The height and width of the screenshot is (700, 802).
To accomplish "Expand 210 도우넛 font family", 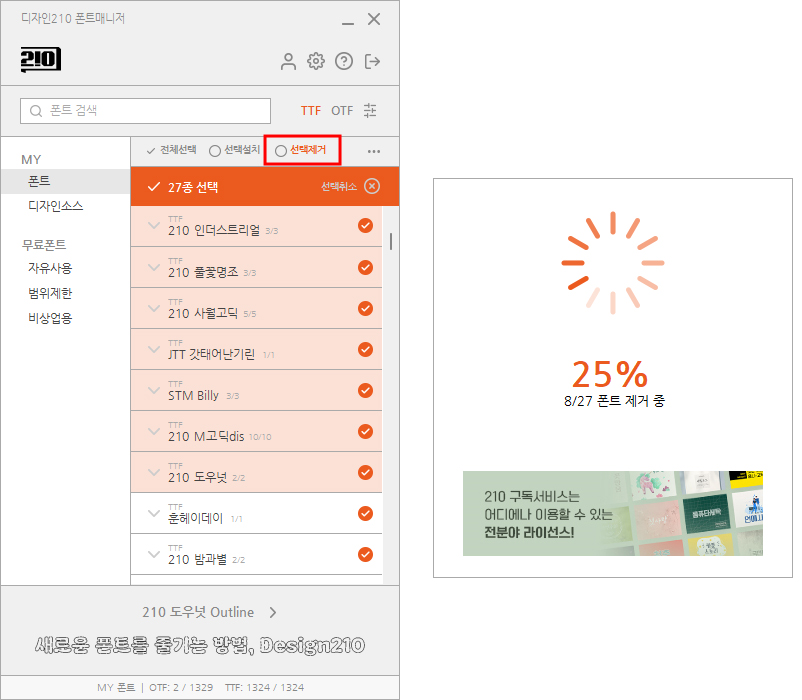I will (153, 472).
